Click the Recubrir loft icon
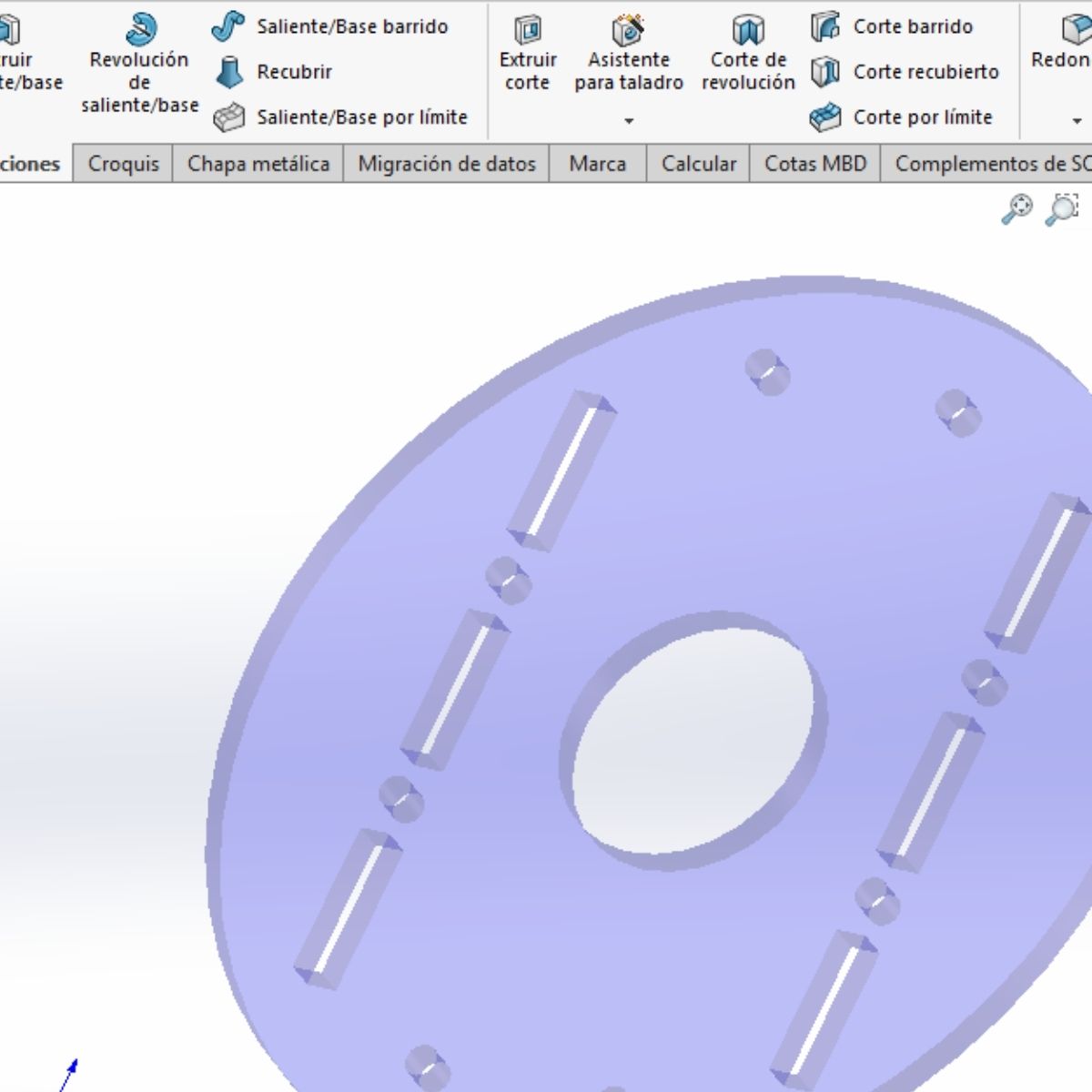 228,72
